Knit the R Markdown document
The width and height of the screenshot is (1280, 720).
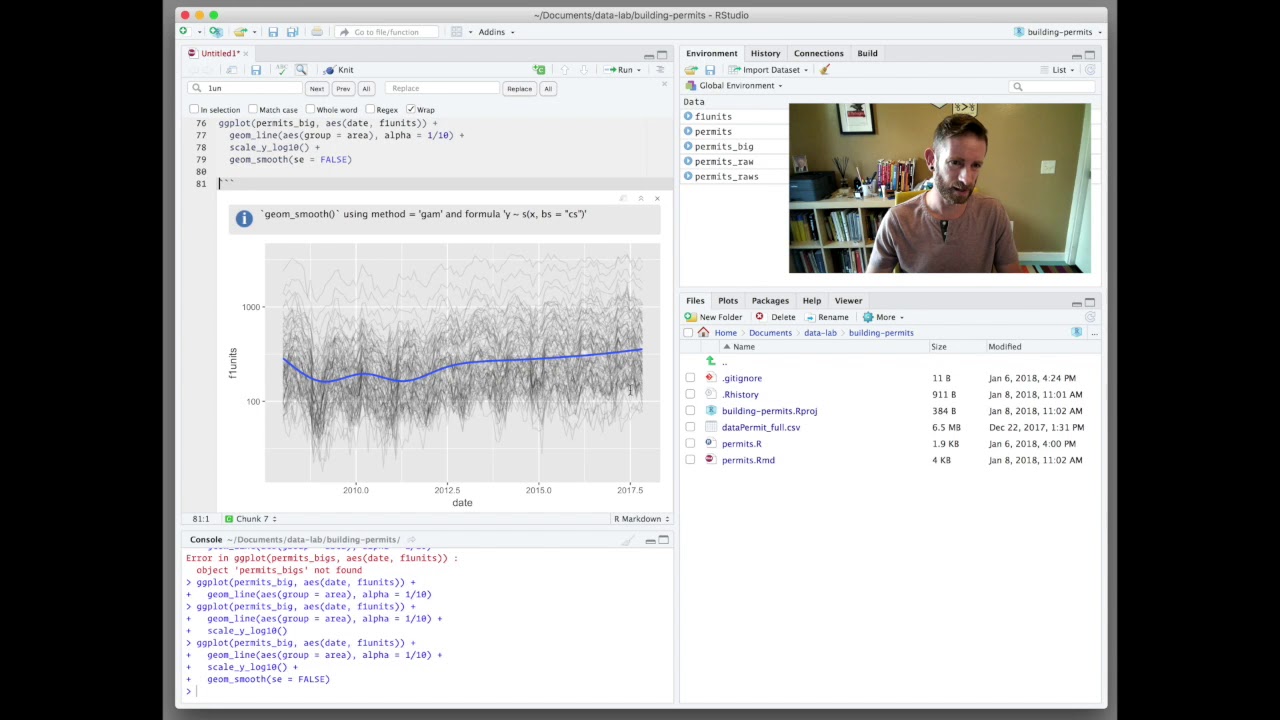tap(339, 70)
